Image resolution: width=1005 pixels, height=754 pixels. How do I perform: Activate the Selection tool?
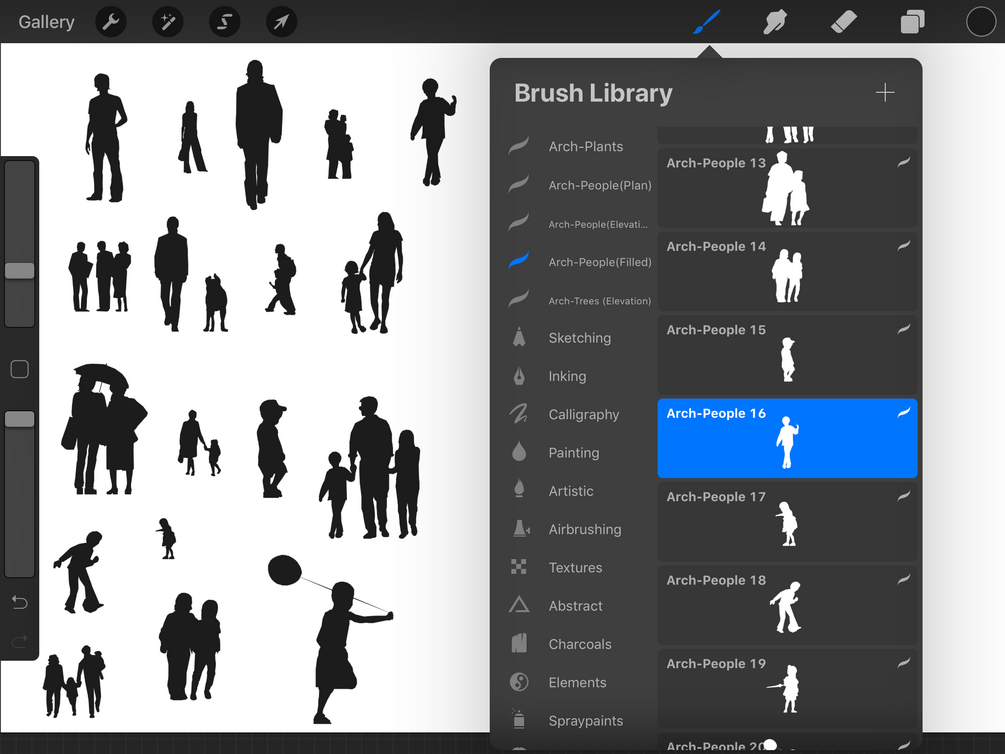[225, 22]
